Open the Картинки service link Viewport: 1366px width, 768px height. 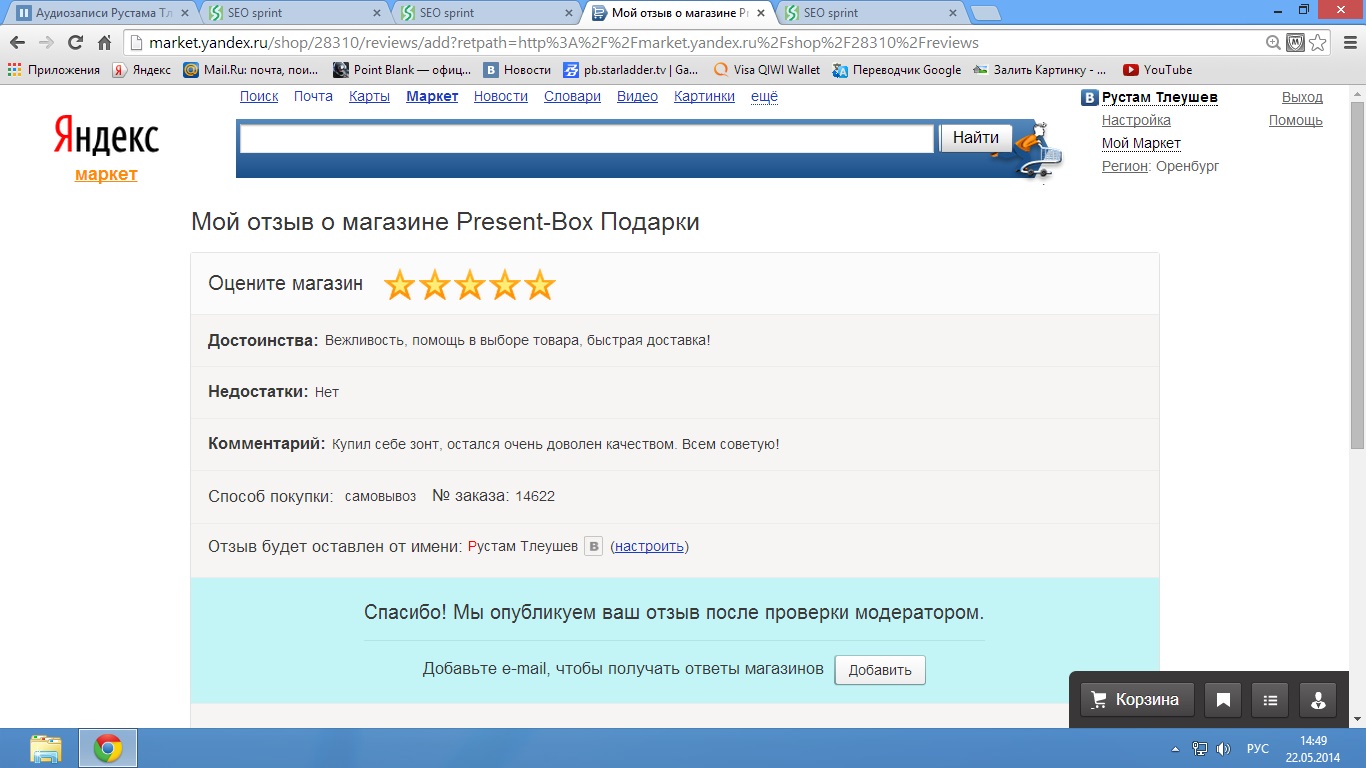tap(704, 96)
